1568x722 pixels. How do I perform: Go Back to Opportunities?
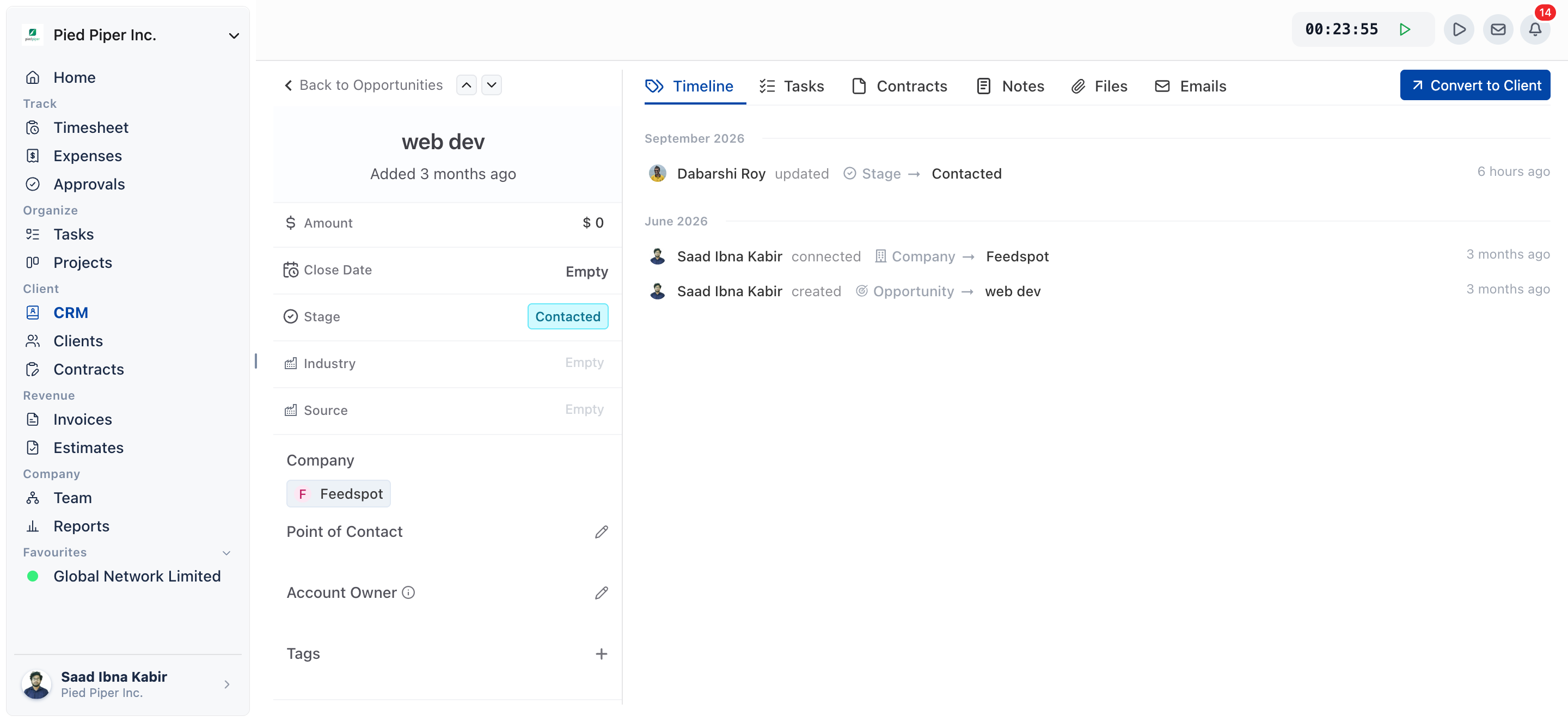point(363,85)
